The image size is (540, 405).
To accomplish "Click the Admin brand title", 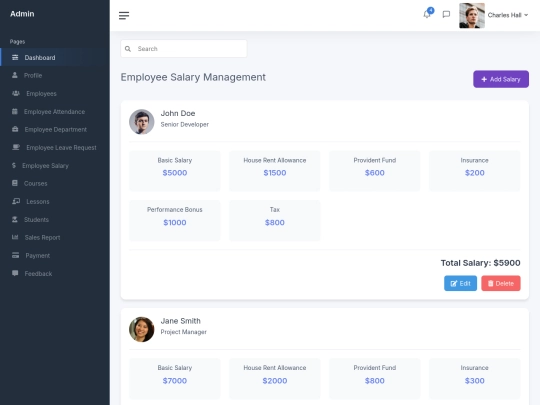I will click(x=22, y=14).
